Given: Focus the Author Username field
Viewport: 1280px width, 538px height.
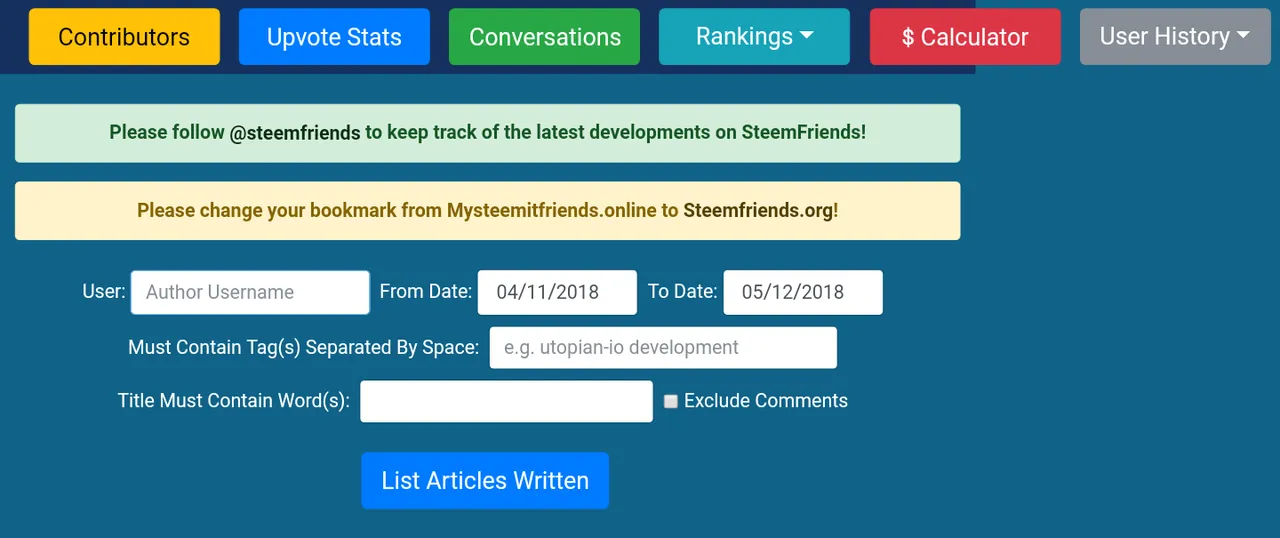Looking at the screenshot, I should (x=250, y=292).
